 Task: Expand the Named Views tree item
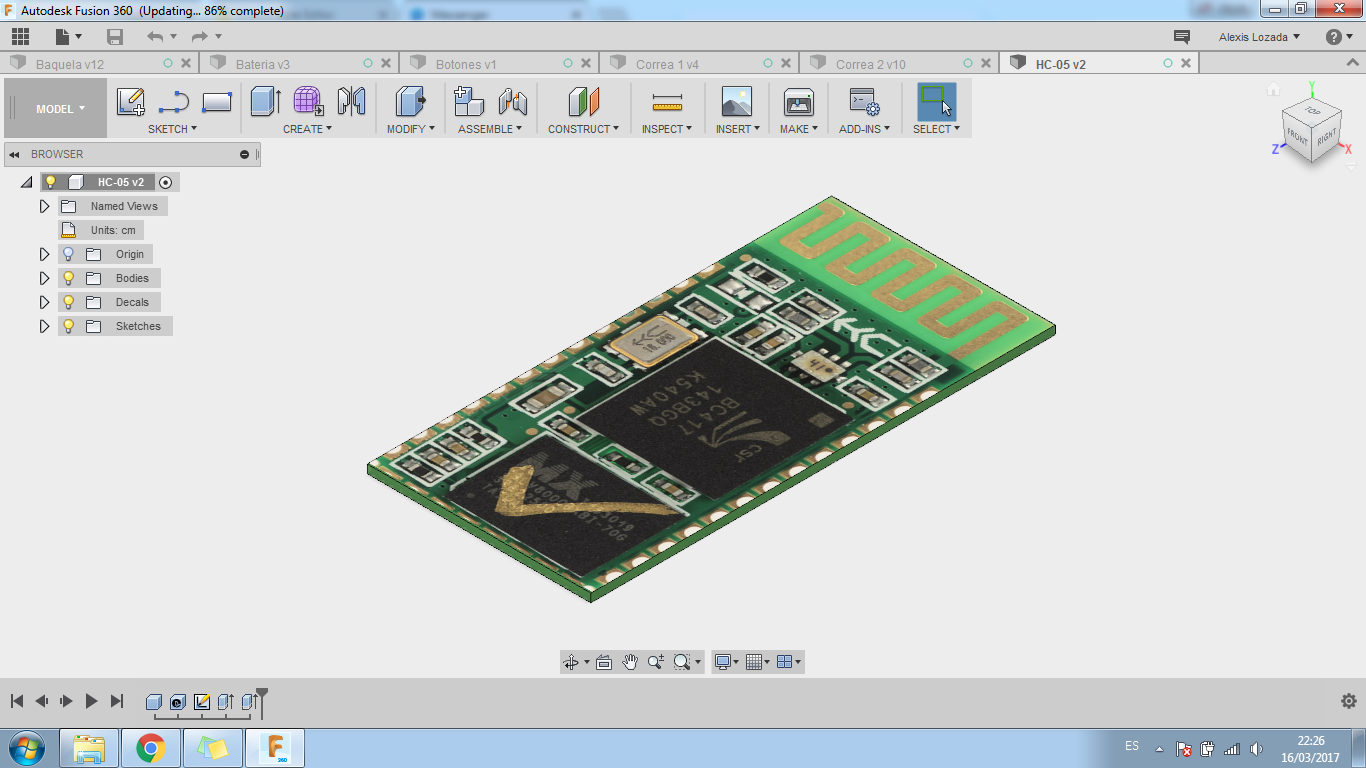pos(44,205)
